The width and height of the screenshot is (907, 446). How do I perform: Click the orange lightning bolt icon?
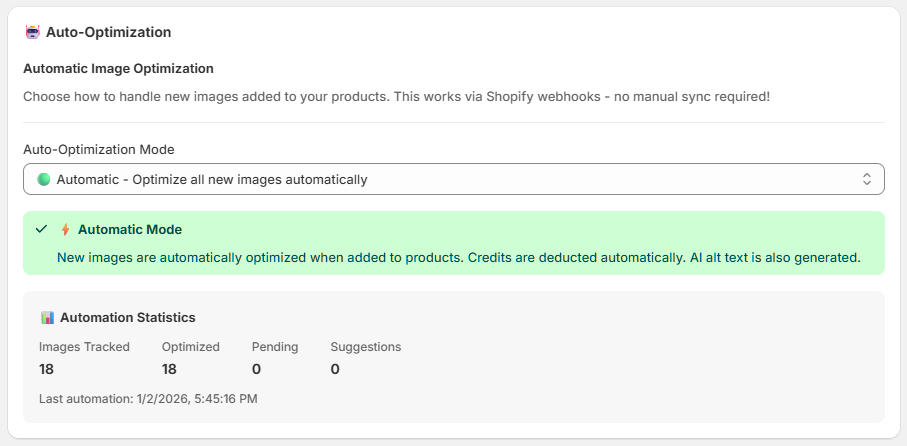point(65,230)
